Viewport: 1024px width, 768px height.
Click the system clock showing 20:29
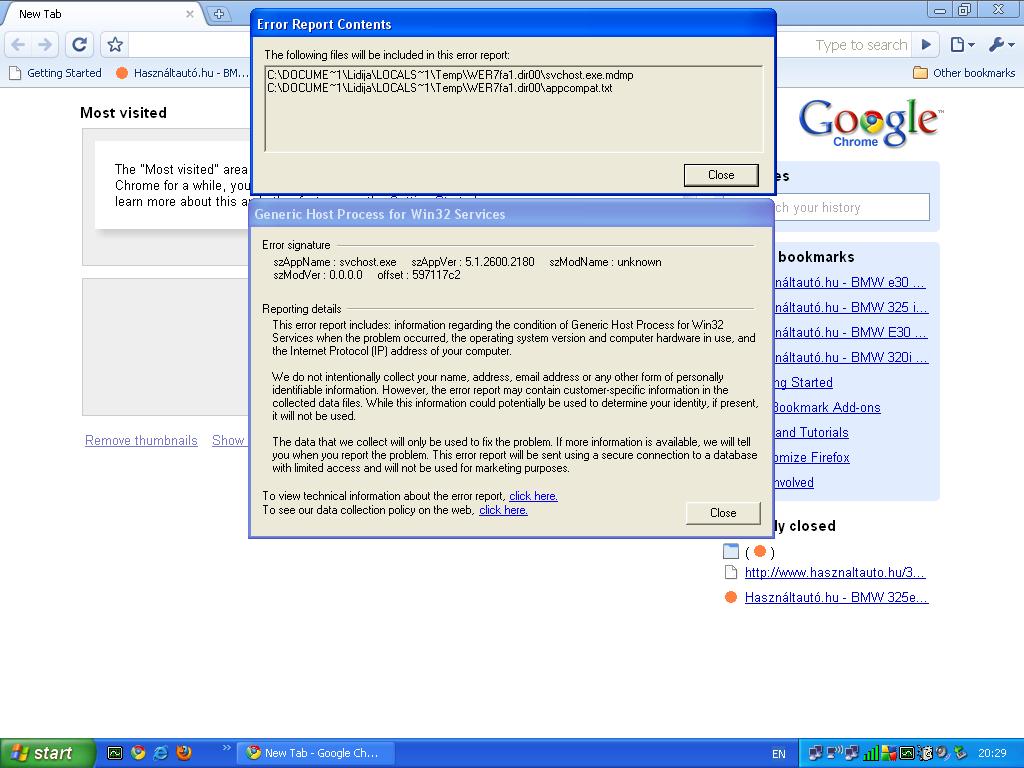point(992,754)
